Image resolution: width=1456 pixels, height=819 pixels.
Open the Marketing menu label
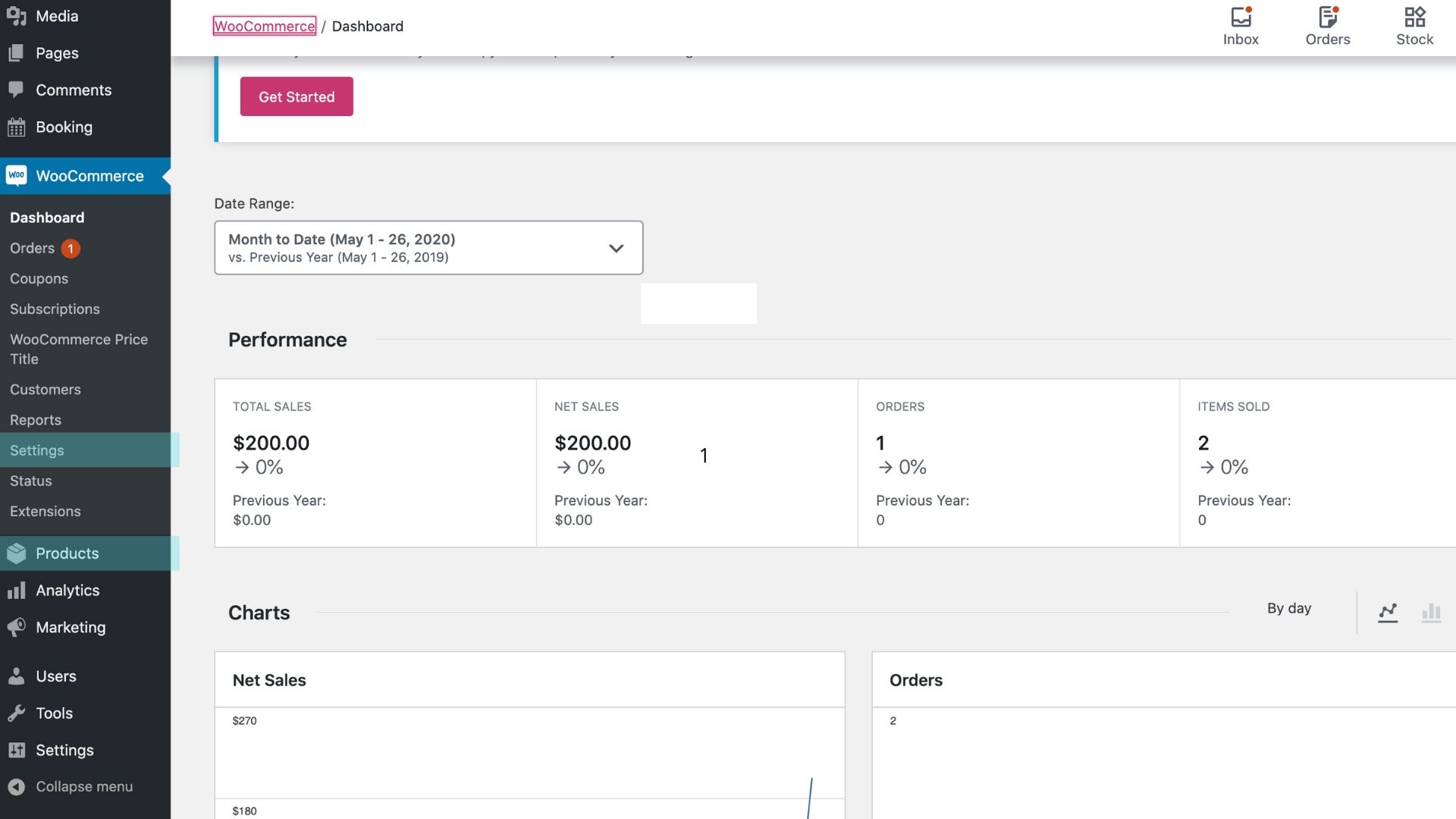[x=71, y=628]
